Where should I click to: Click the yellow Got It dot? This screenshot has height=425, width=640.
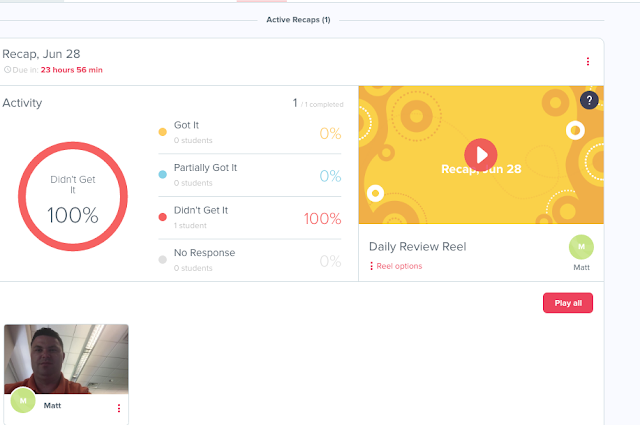pos(162,132)
